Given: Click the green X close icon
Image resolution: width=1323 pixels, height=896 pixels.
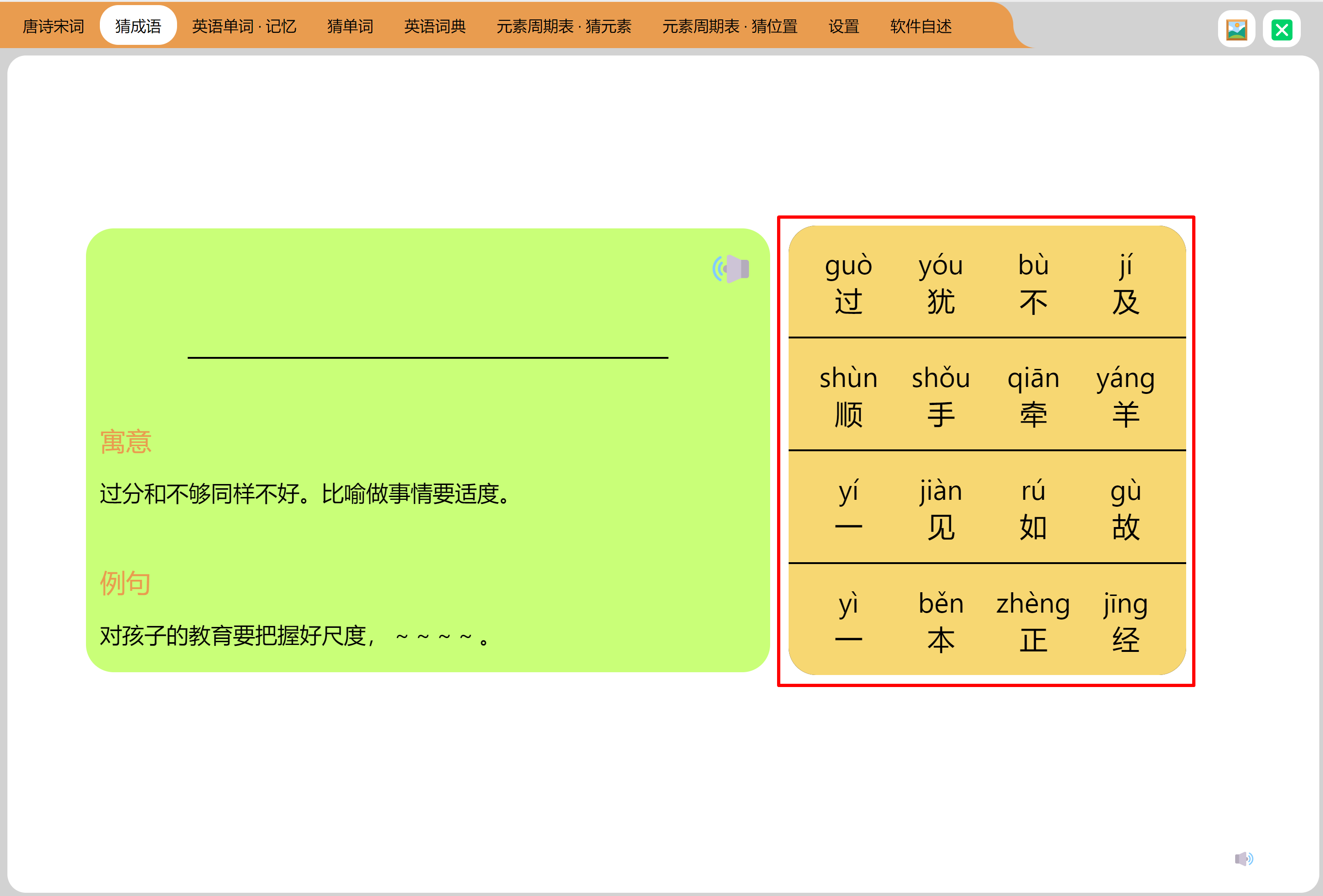Looking at the screenshot, I should [x=1281, y=29].
